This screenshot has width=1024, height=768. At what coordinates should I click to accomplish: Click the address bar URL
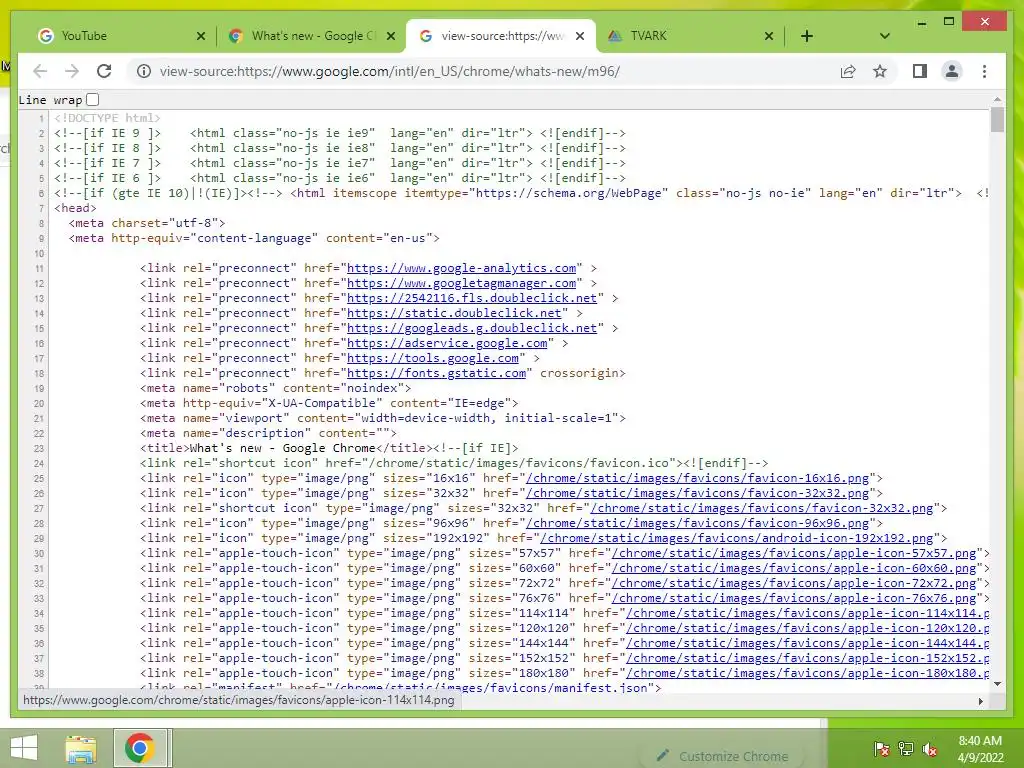click(x=389, y=71)
